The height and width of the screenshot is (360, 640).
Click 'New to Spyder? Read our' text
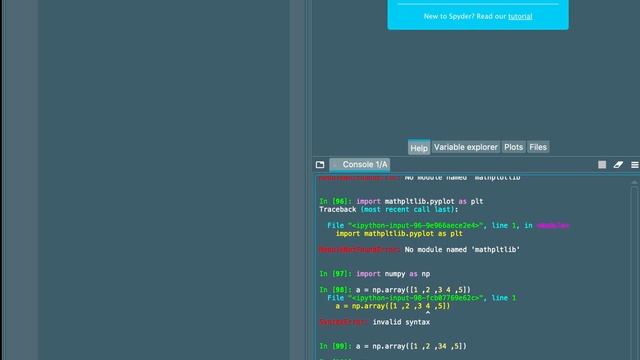(x=465, y=16)
